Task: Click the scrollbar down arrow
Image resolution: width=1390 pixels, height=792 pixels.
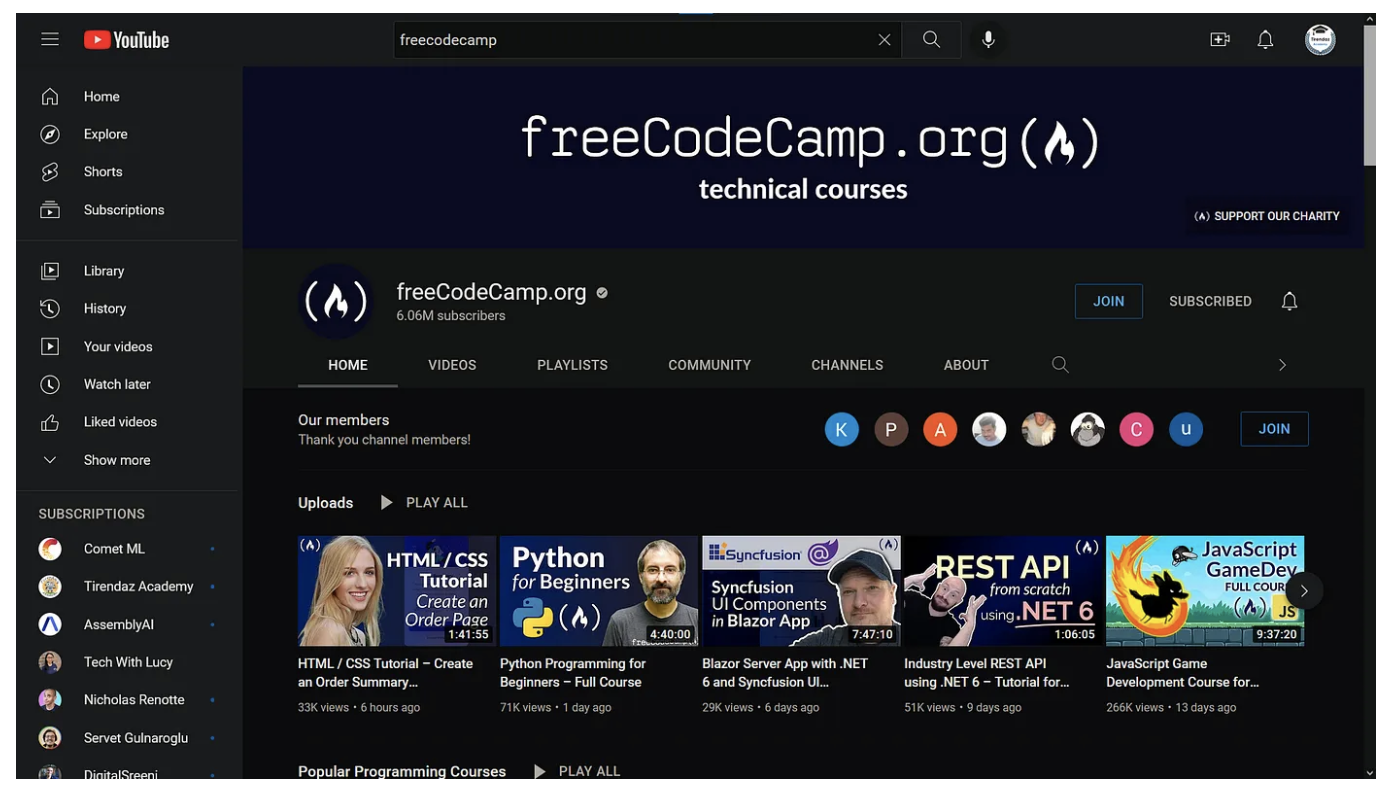Action: (1370, 773)
